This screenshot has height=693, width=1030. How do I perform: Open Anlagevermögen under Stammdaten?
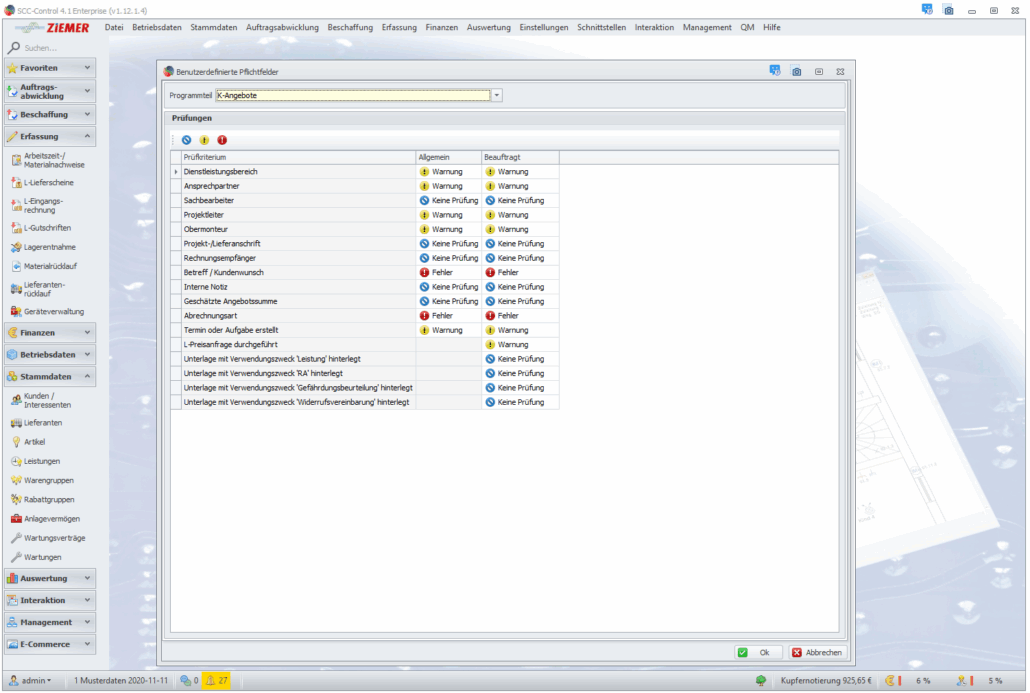point(52,519)
